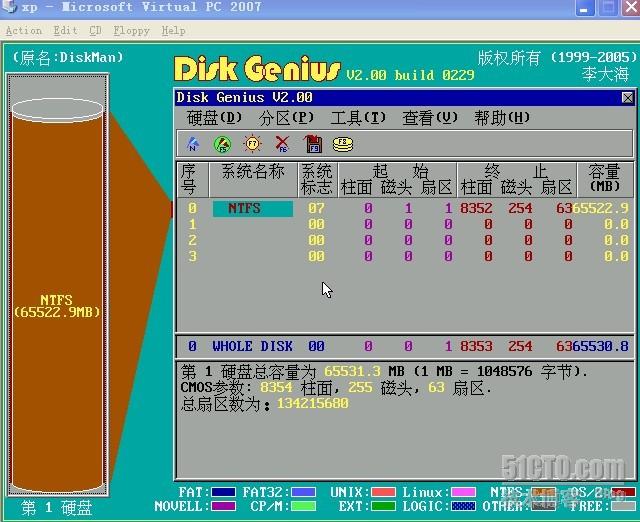Minimize the Virtual PC window

[x=584, y=8]
